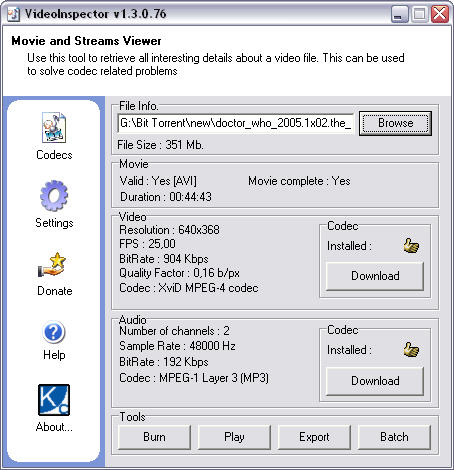Click the Donate hand-and-star icon
This screenshot has height=470, width=454.
pyautogui.click(x=52, y=265)
